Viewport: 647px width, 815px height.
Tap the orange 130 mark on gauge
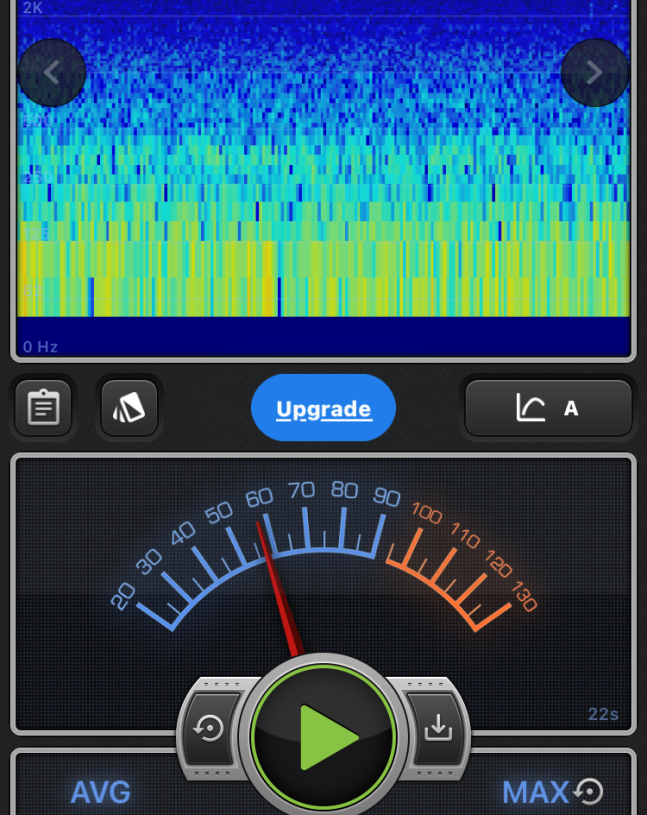click(x=524, y=597)
